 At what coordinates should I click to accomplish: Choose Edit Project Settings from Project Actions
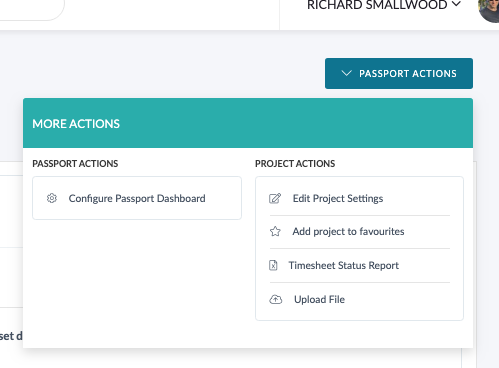(360, 199)
